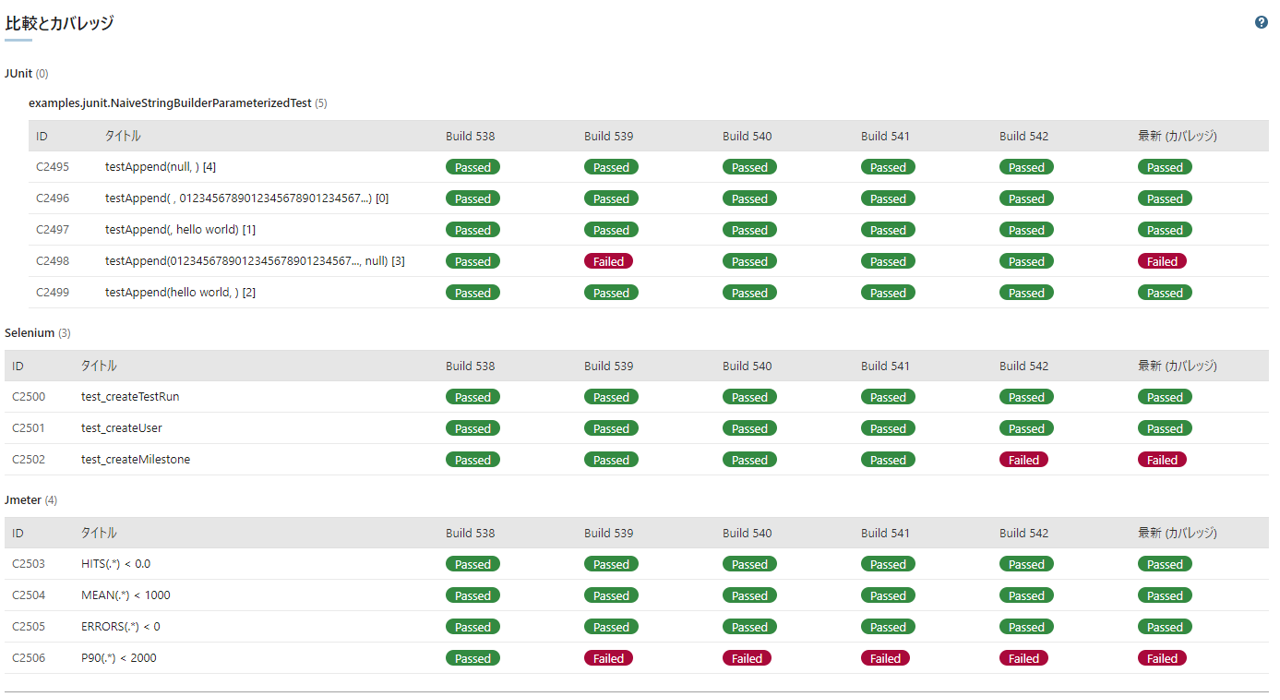Click latest coverage Failed badge for C2506
Image resolution: width=1280 pixels, height=700 pixels.
(1162, 659)
